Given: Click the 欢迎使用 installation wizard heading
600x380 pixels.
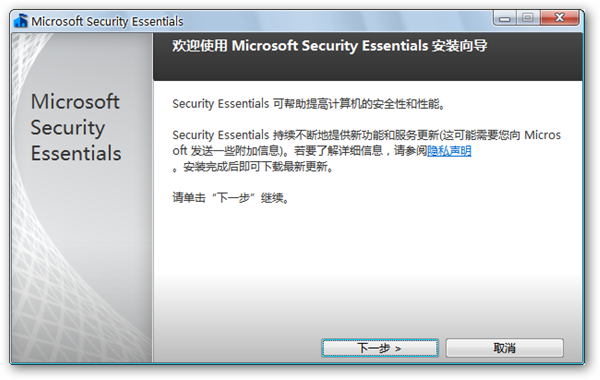Looking at the screenshot, I should (x=329, y=46).
